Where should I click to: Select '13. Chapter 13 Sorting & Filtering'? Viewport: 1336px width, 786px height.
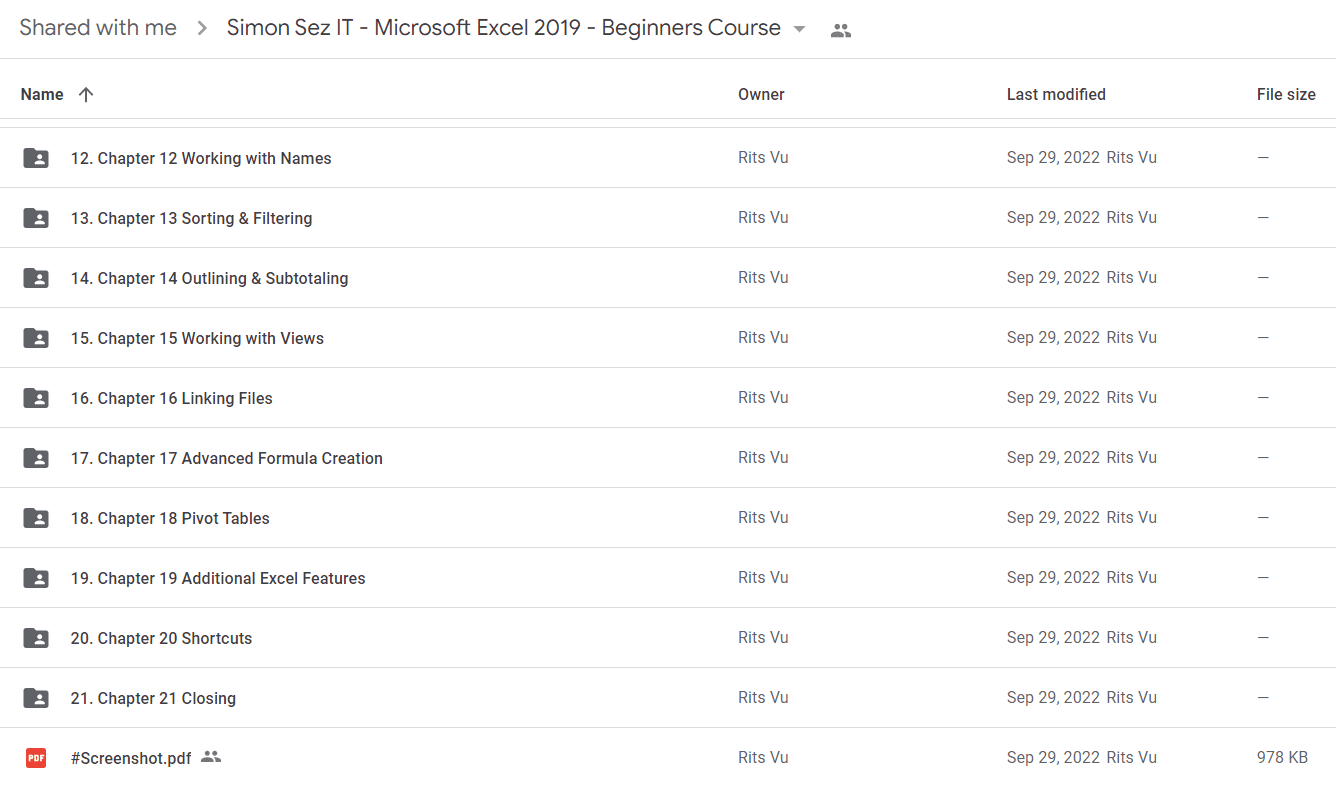[x=191, y=218]
